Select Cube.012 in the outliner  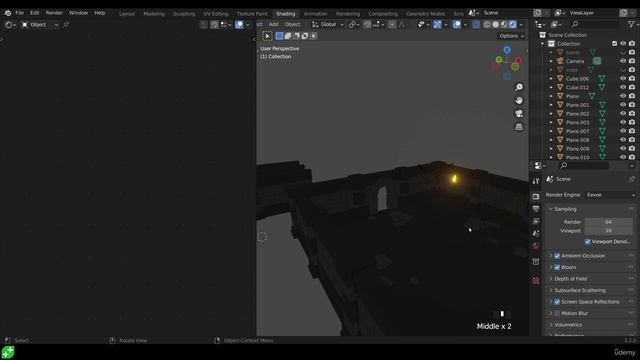[577, 87]
